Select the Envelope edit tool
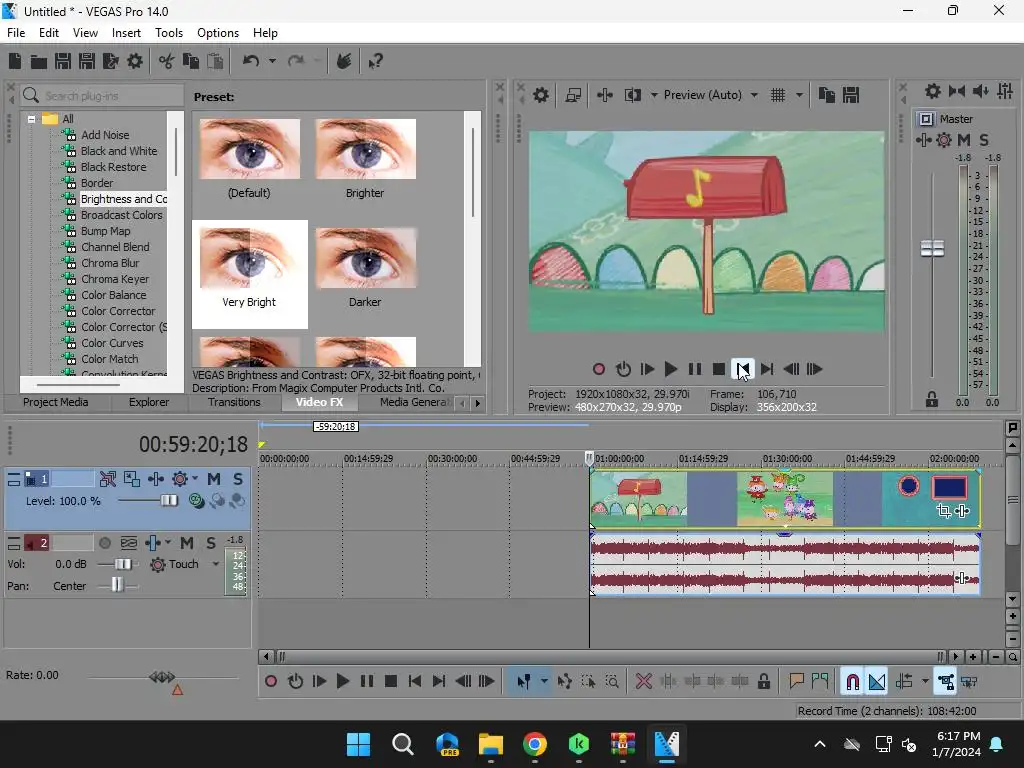Viewport: 1024px width, 768px height. (564, 682)
